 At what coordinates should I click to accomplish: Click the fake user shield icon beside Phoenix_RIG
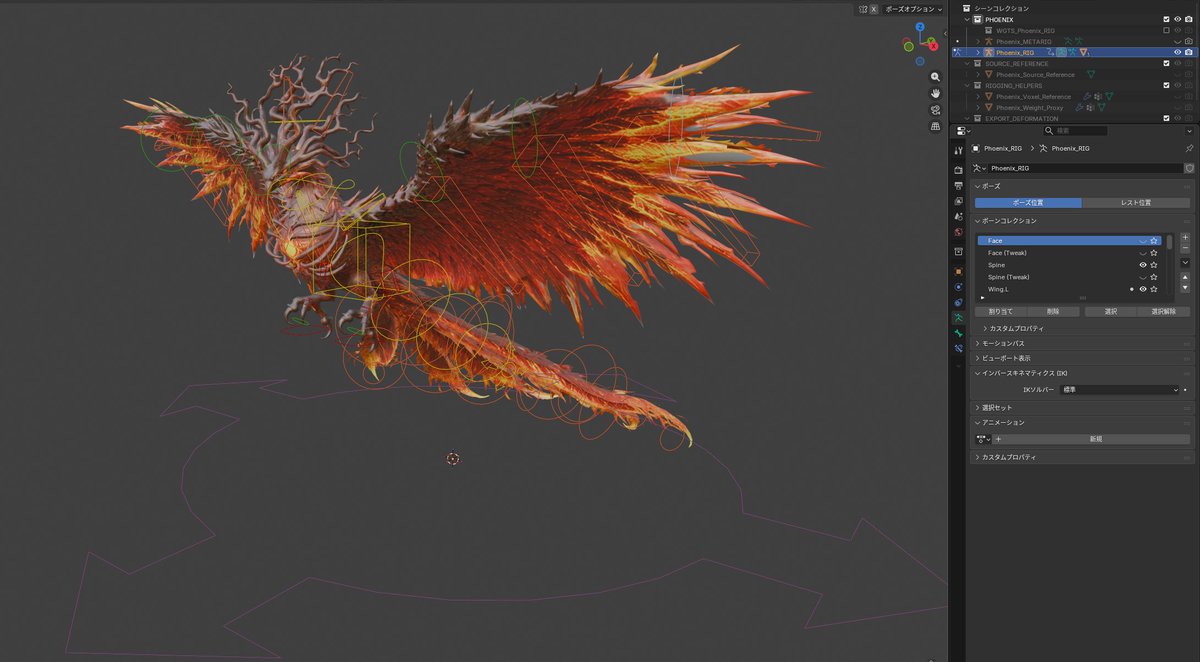point(1189,168)
